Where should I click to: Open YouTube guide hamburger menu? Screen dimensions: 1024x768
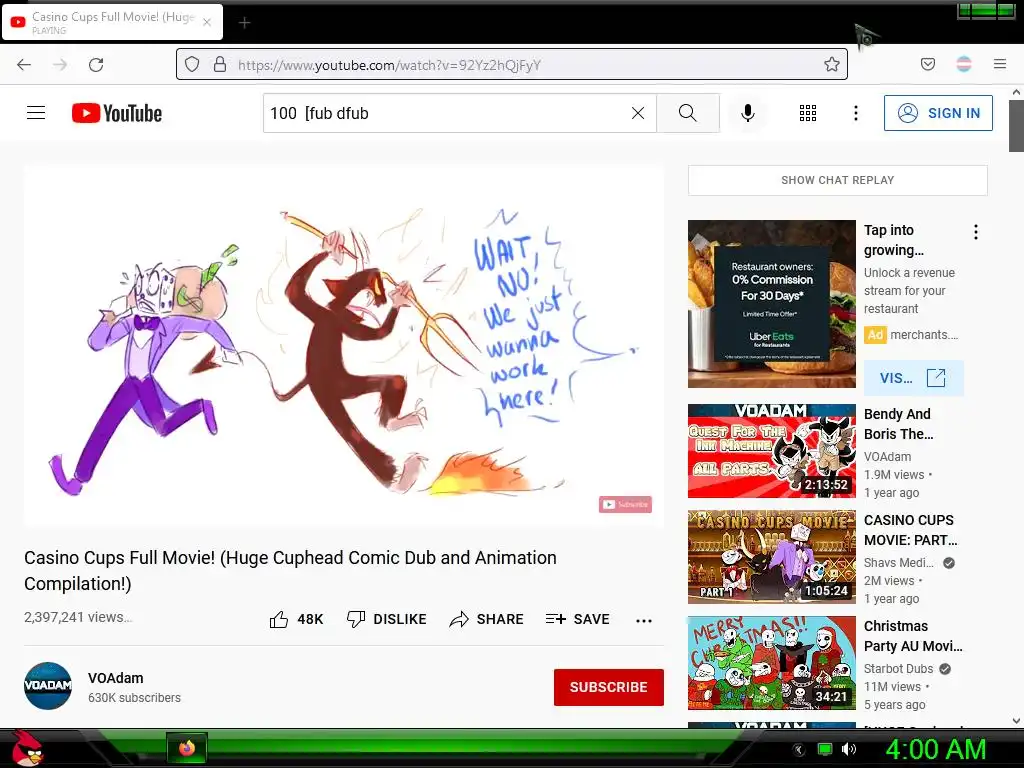36,113
